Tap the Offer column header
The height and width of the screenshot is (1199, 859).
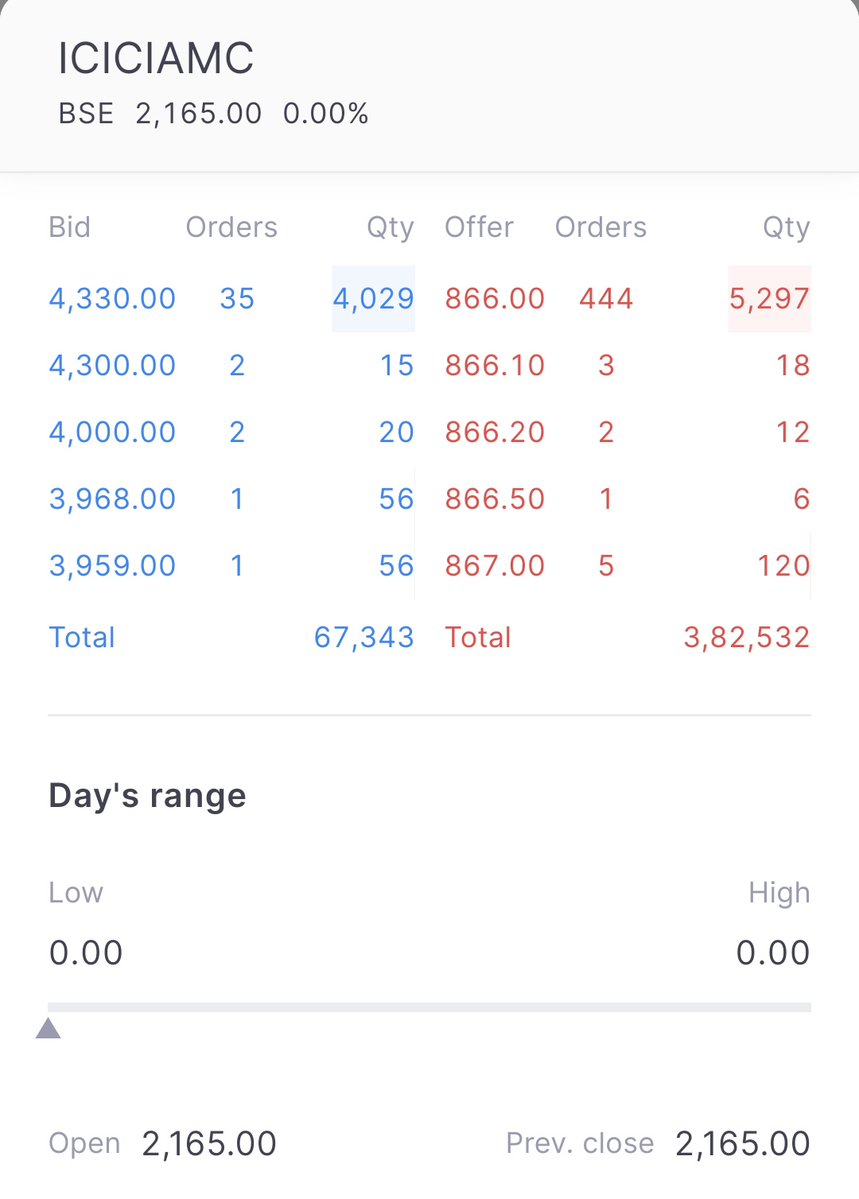(479, 227)
